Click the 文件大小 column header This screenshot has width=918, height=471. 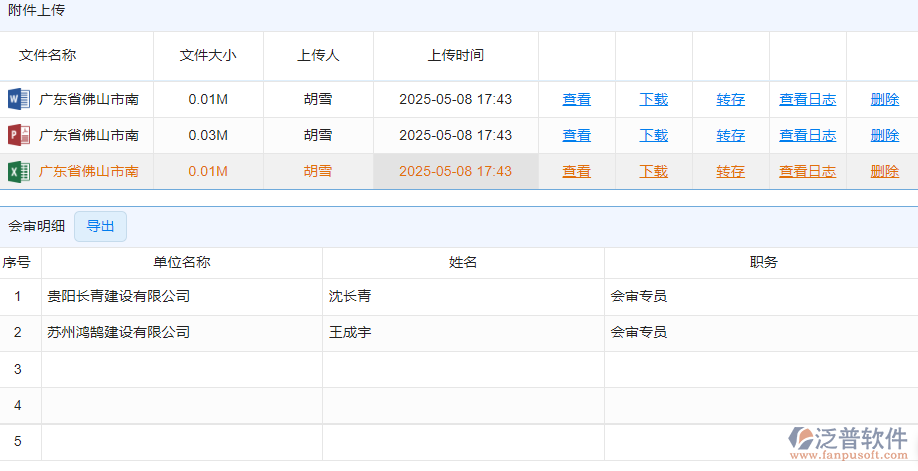207,55
